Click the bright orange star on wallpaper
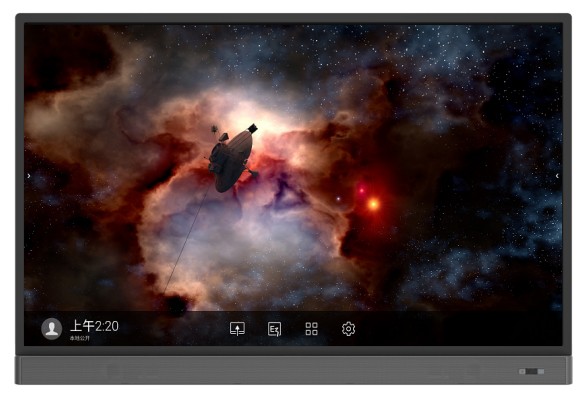Viewport: 587px width, 394px height. (x=373, y=204)
